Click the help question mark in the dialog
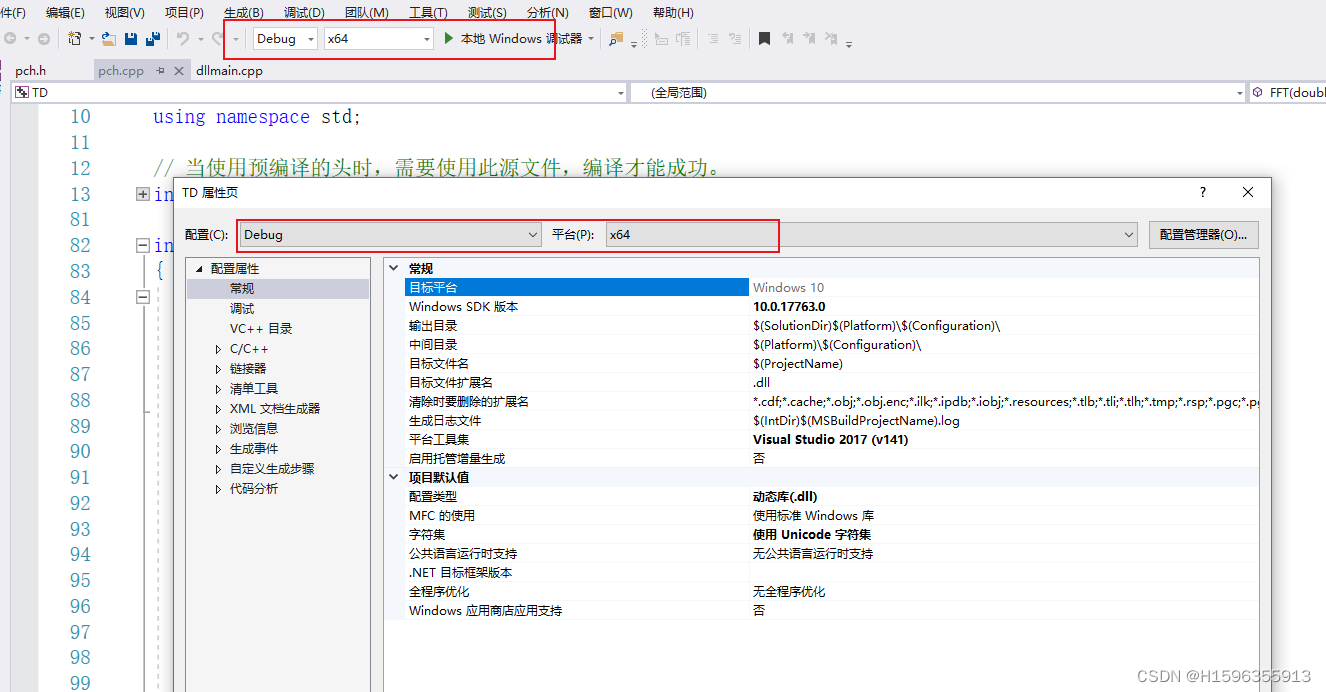 (x=1202, y=192)
